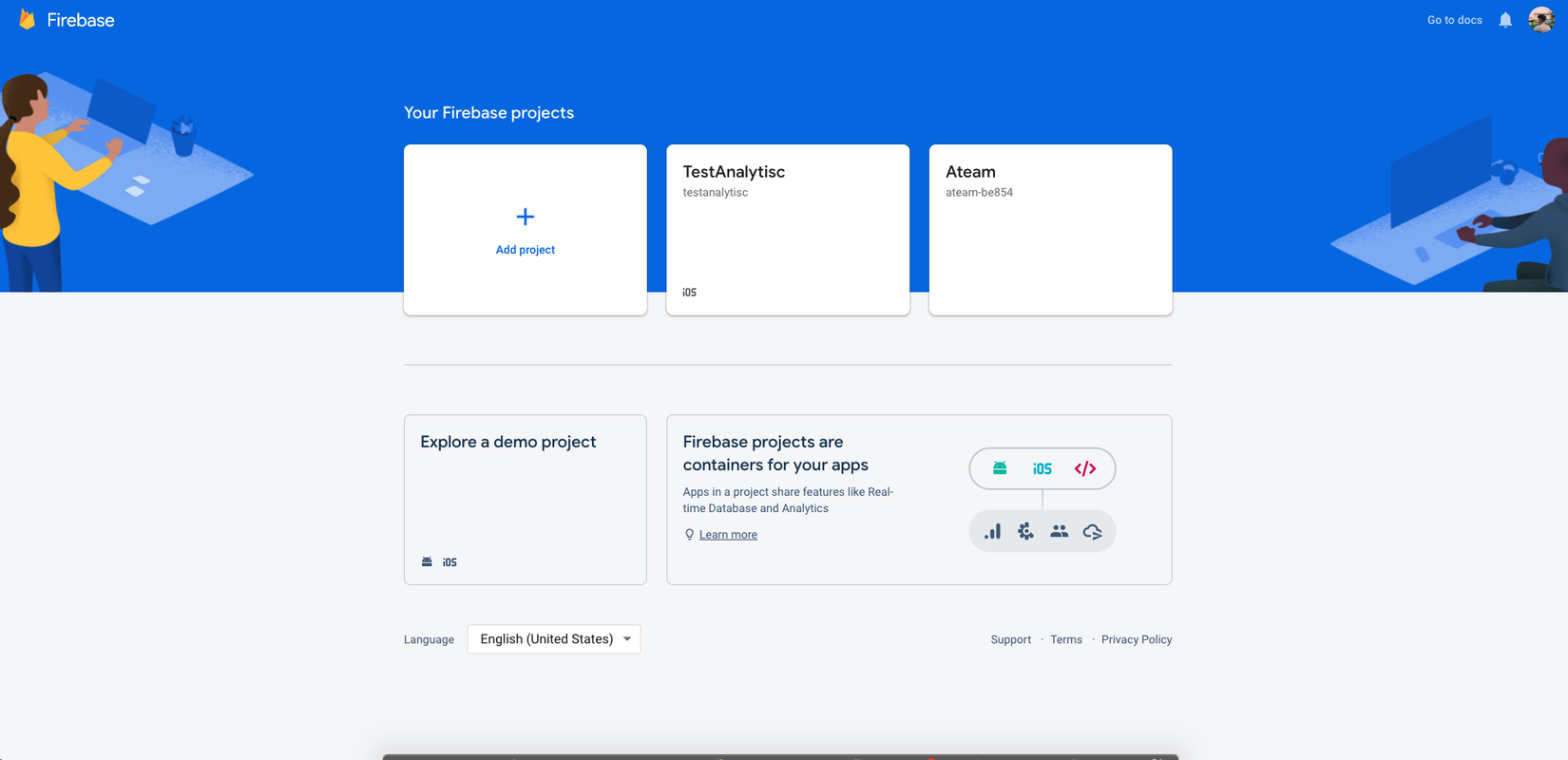Viewport: 1568px width, 760px height.
Task: Open the Ateam project title
Action: coord(970,172)
